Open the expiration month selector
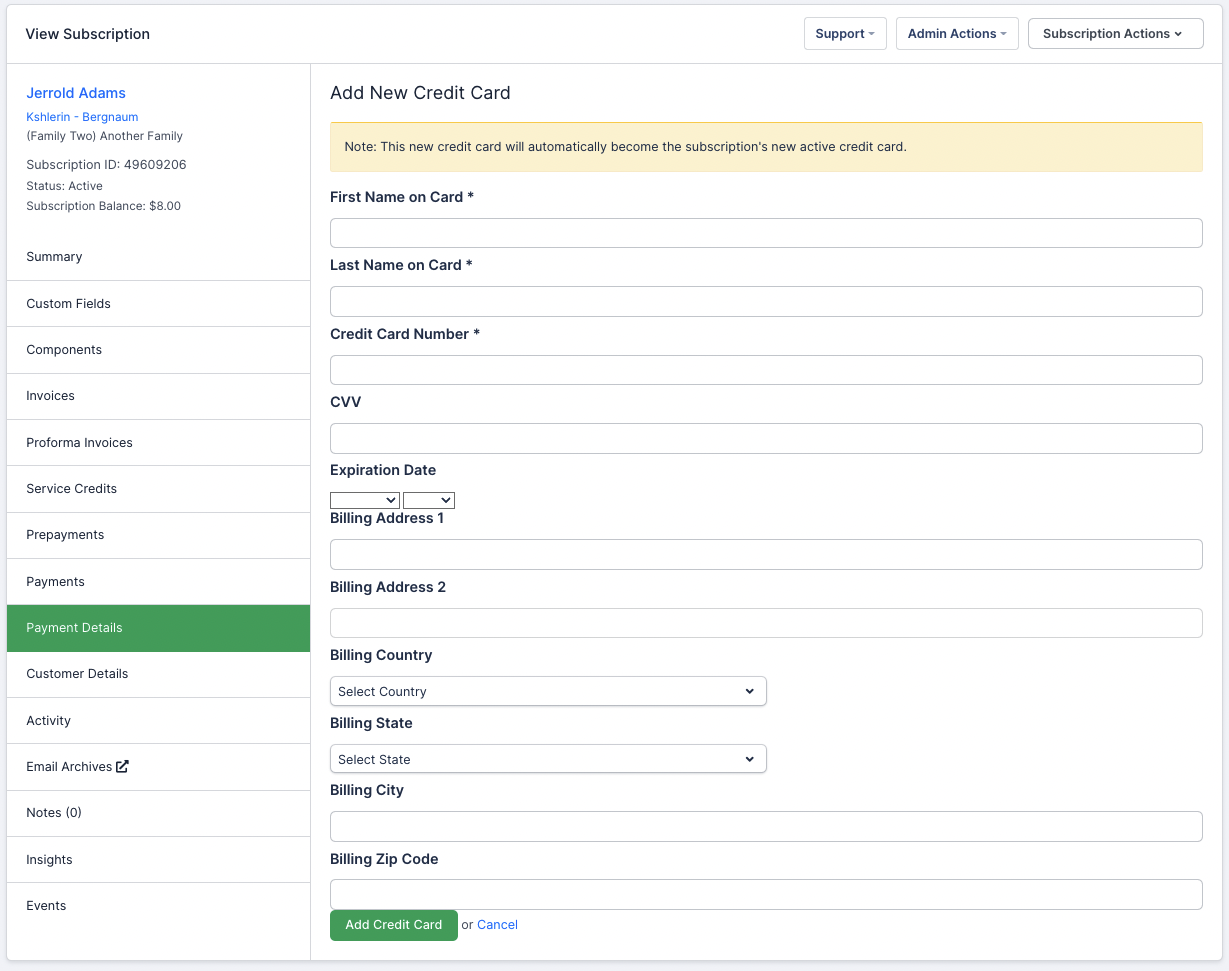The image size is (1229, 971). point(365,500)
